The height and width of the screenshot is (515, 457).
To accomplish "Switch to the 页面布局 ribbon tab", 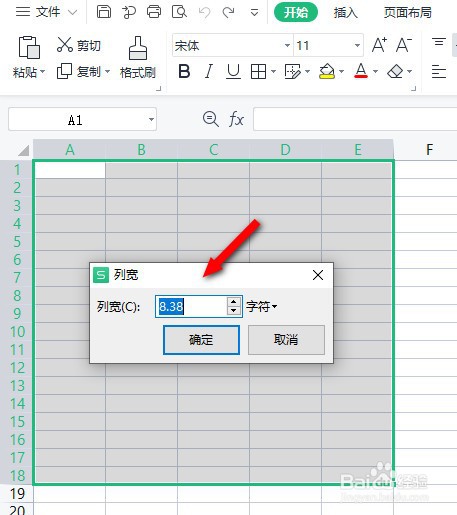I will [407, 13].
